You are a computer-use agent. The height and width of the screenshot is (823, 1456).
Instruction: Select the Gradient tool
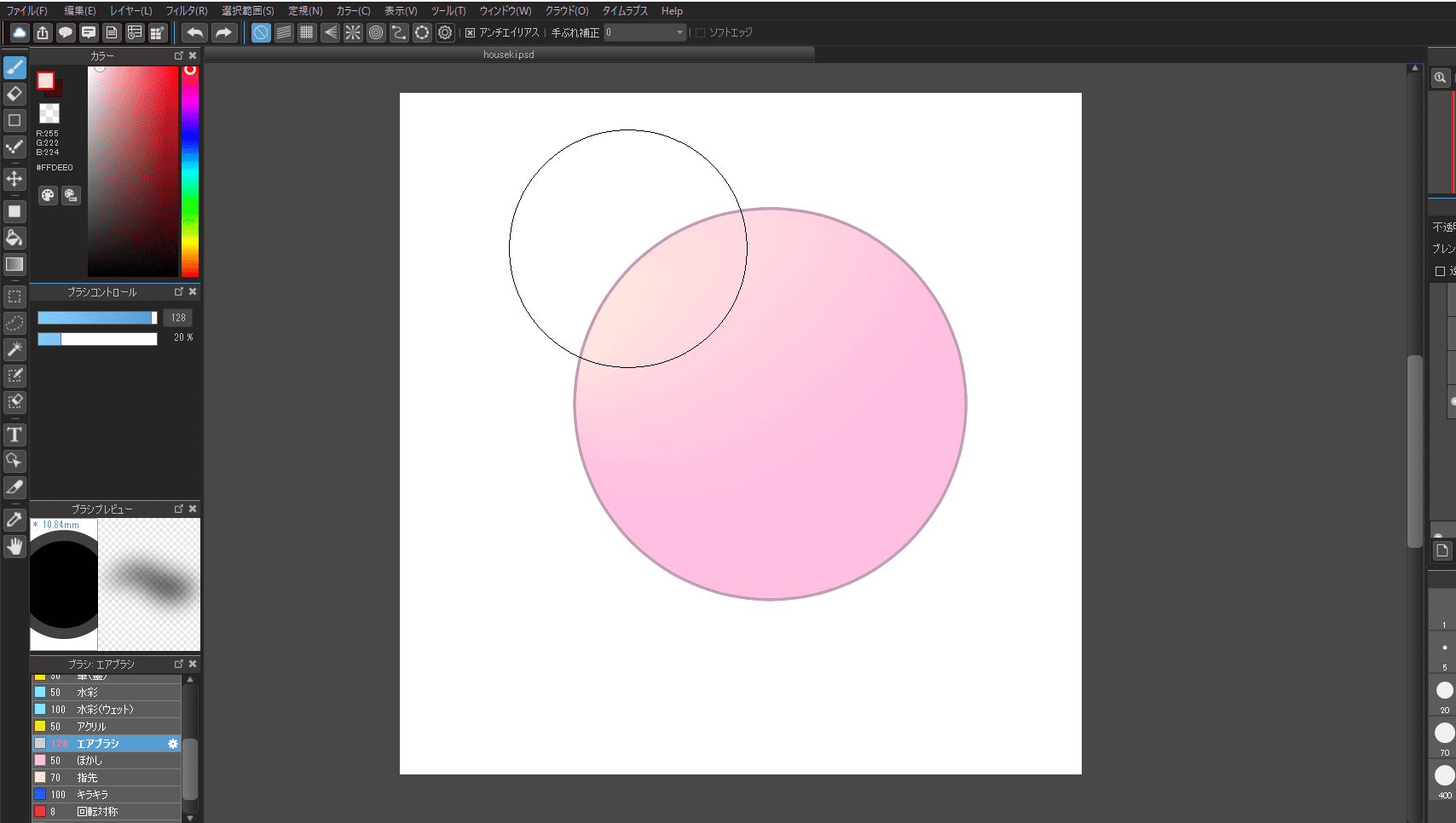point(14,264)
